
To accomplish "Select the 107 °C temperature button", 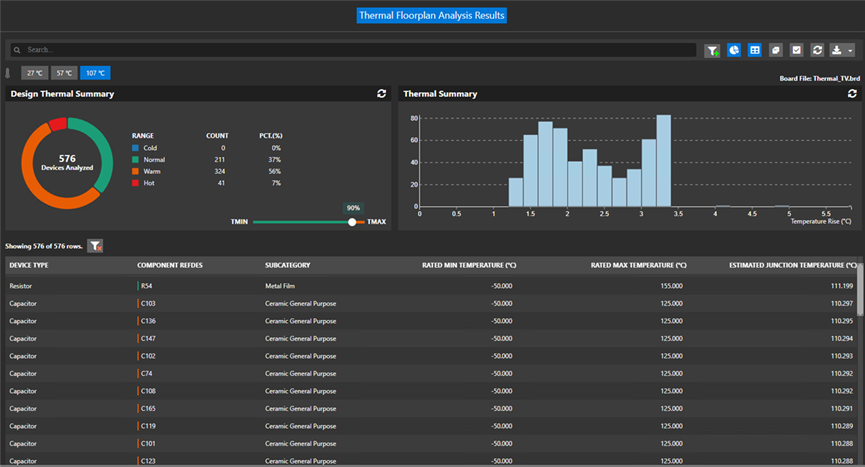I will (96, 73).
